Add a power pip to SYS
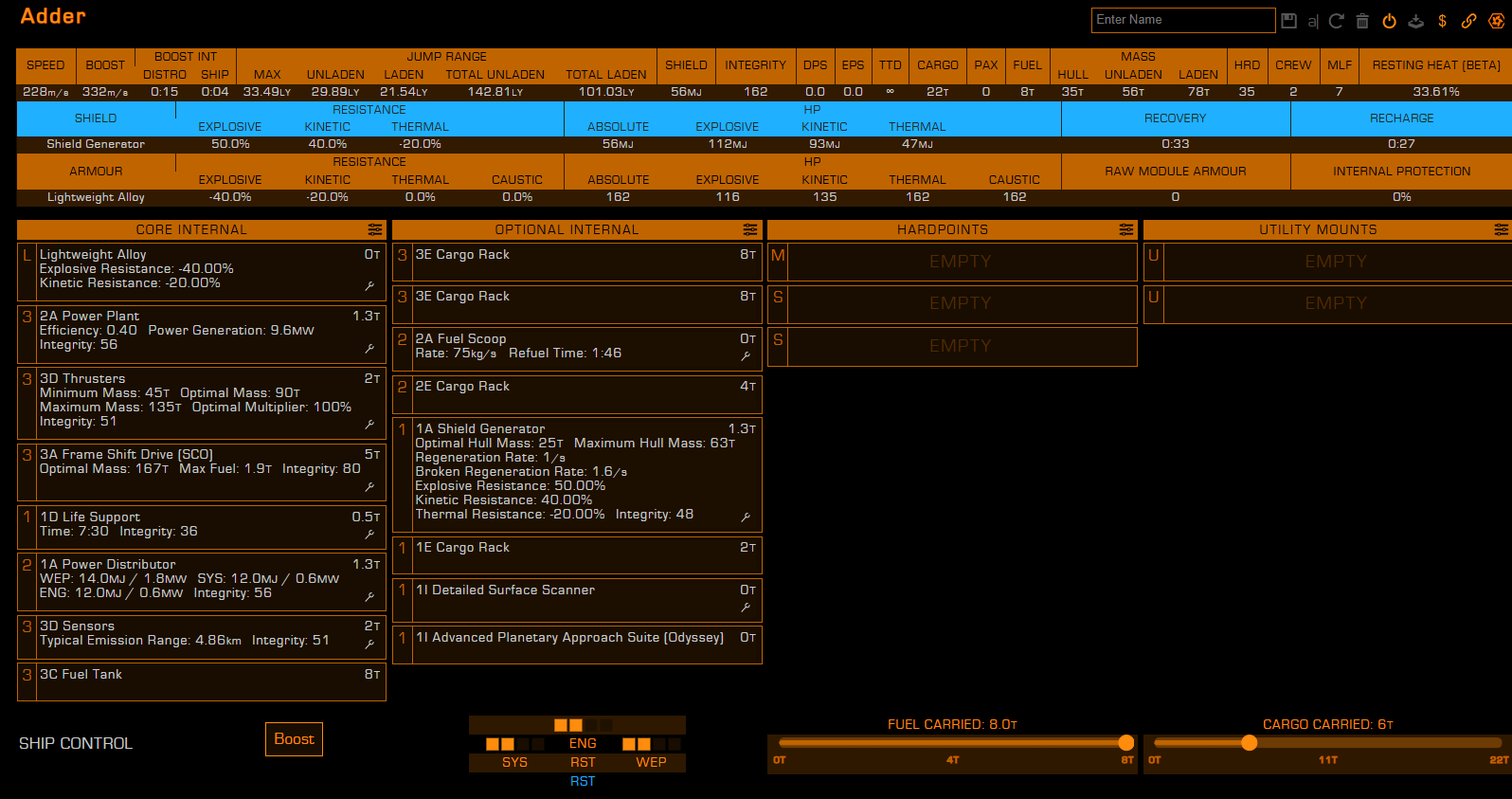The height and width of the screenshot is (799, 1512). [514, 762]
